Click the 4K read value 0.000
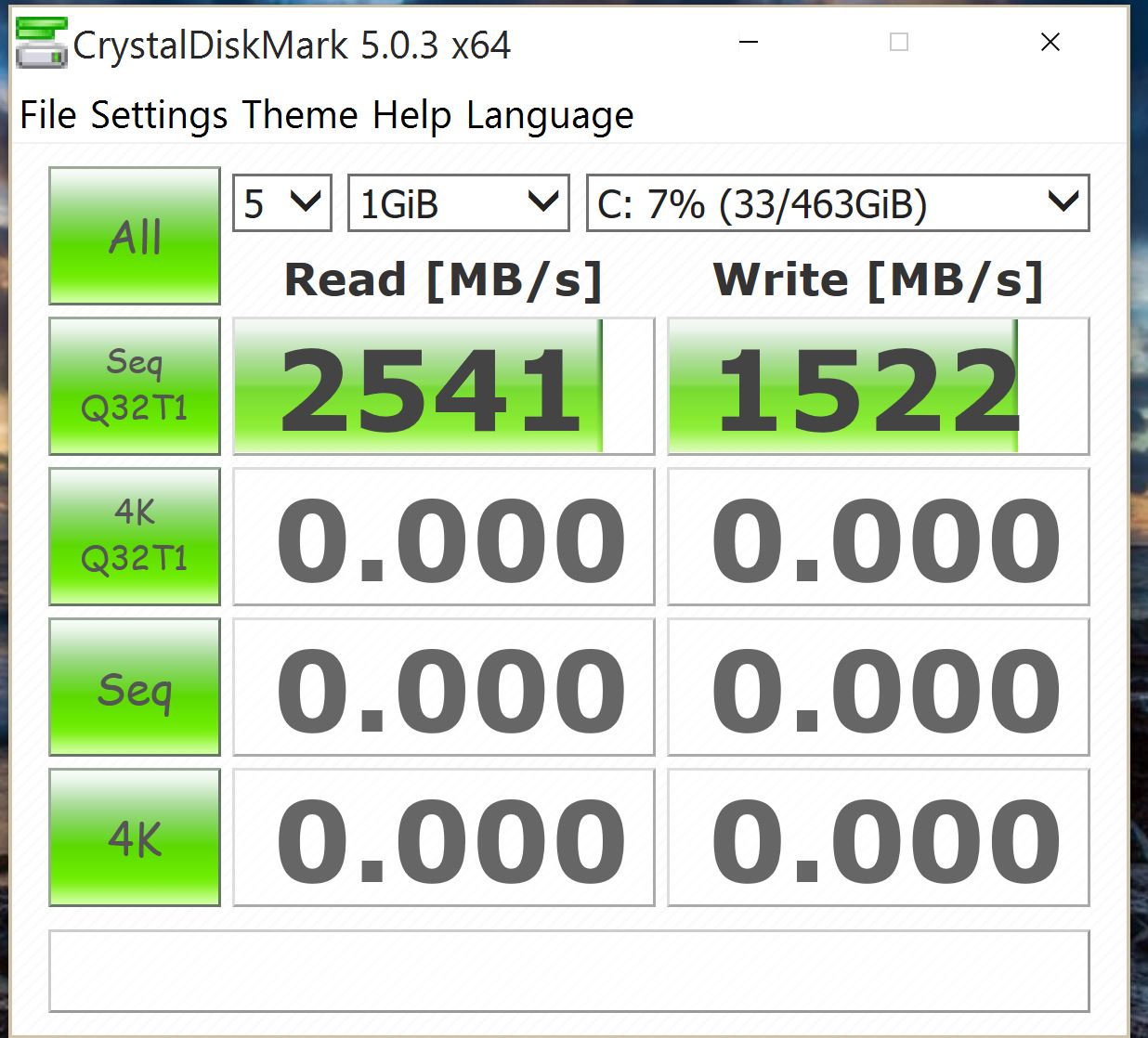This screenshot has height=1038, width=1148. tap(443, 837)
